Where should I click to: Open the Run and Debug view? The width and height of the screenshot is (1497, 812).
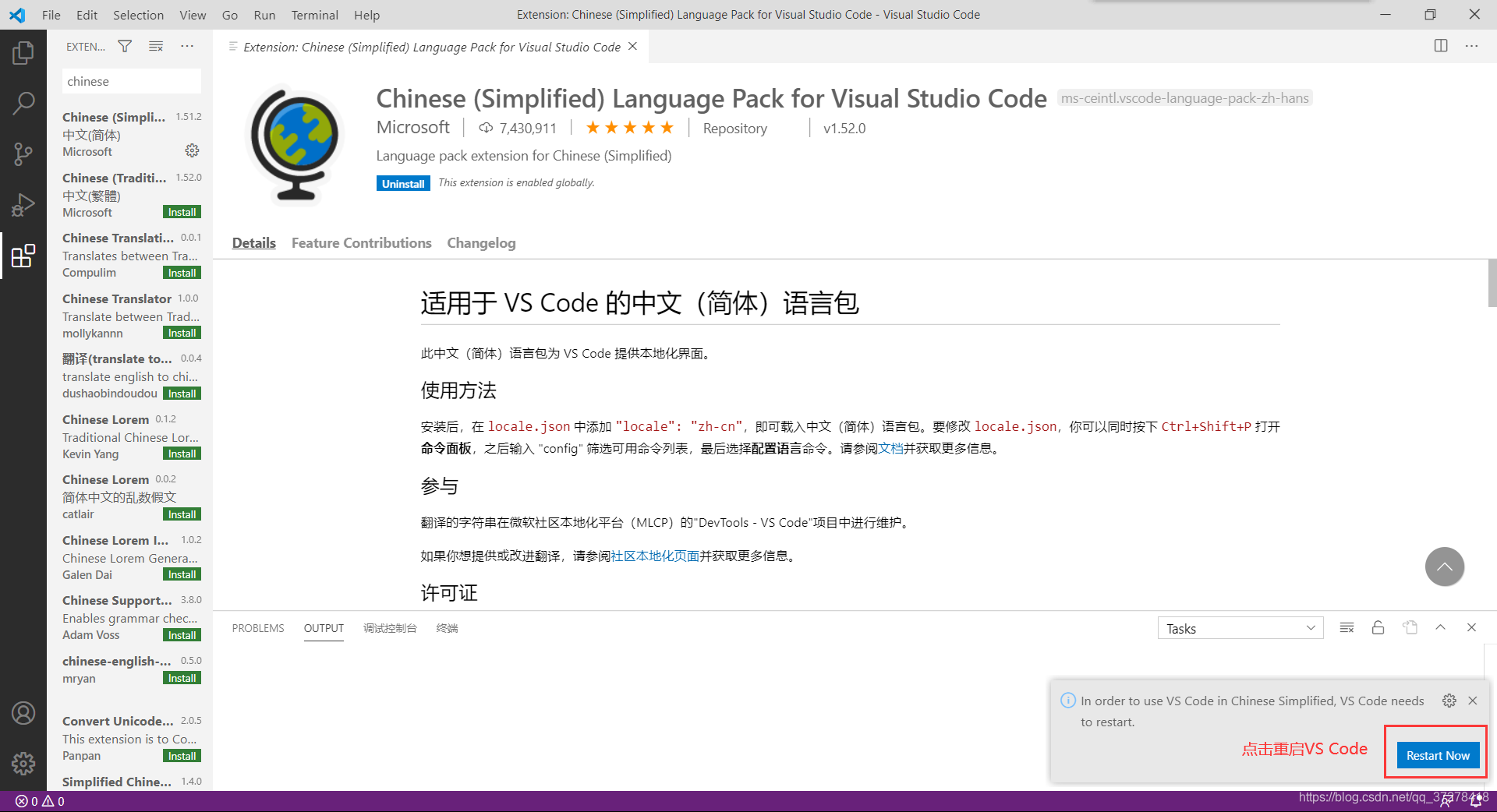[23, 205]
